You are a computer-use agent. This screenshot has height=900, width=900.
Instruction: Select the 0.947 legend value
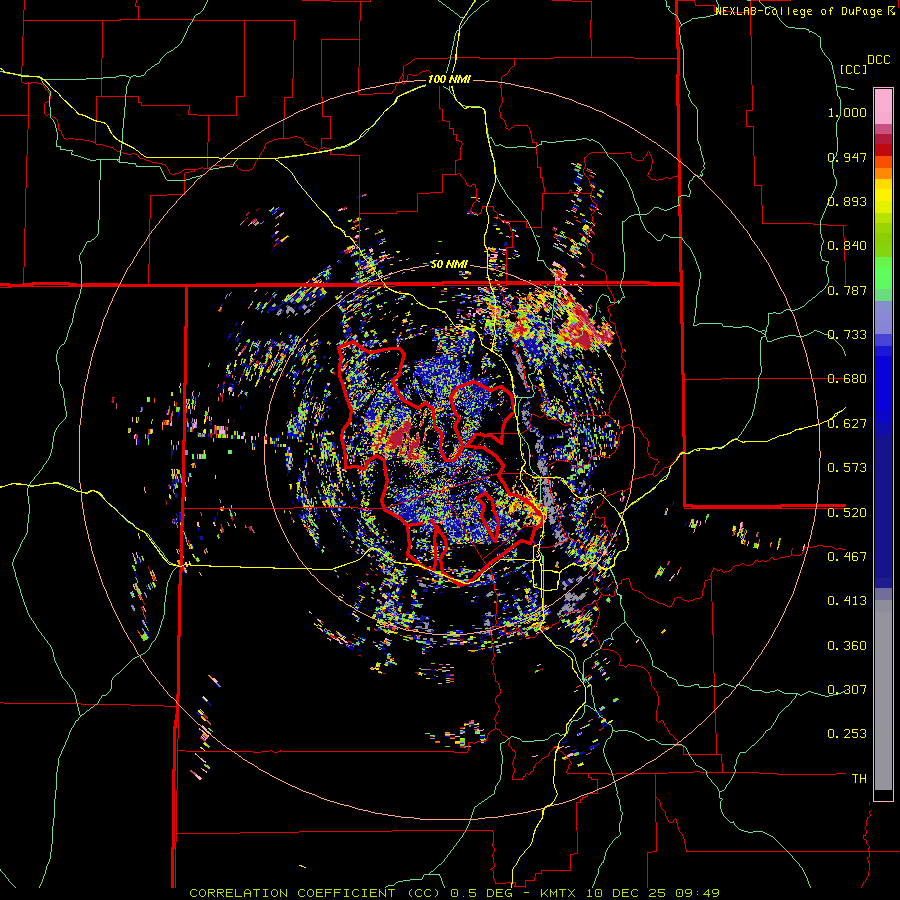coord(847,157)
